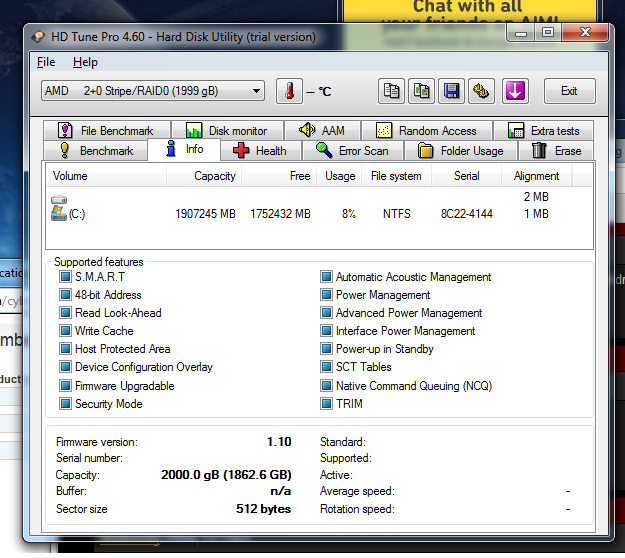The width and height of the screenshot is (625, 558).
Task: Click the HD Tune Pro title bar icon
Action: (x=39, y=37)
